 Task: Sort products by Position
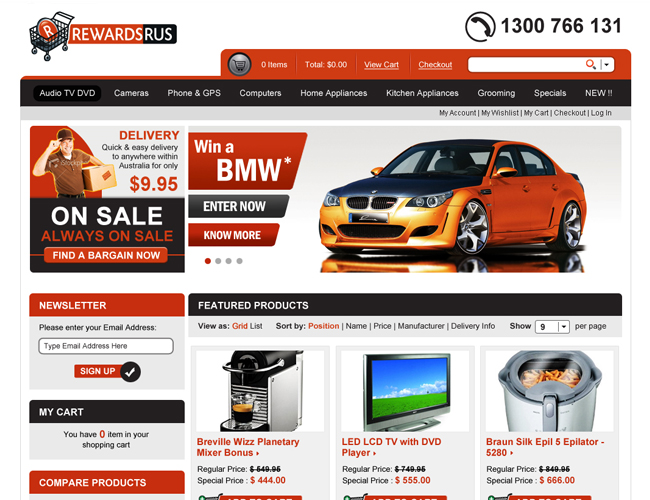[x=323, y=326]
